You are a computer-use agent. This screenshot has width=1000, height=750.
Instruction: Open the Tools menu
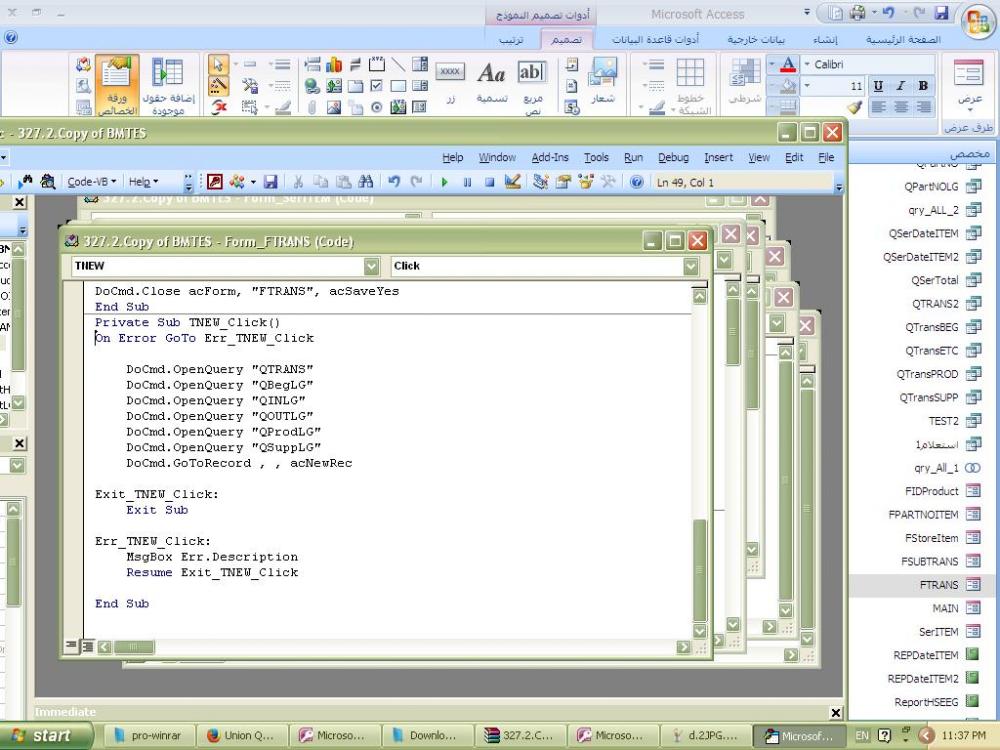596,158
